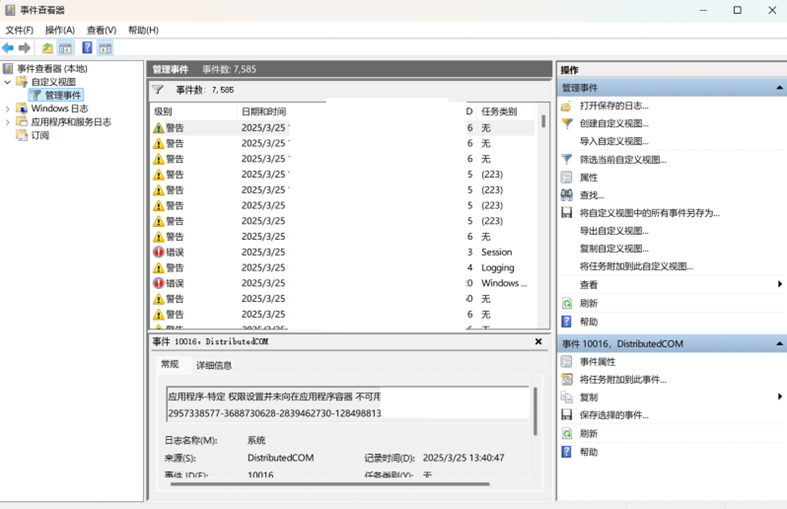Click 筛选当前自定义视图 in the actions pane
The image size is (787, 509).
(622, 160)
